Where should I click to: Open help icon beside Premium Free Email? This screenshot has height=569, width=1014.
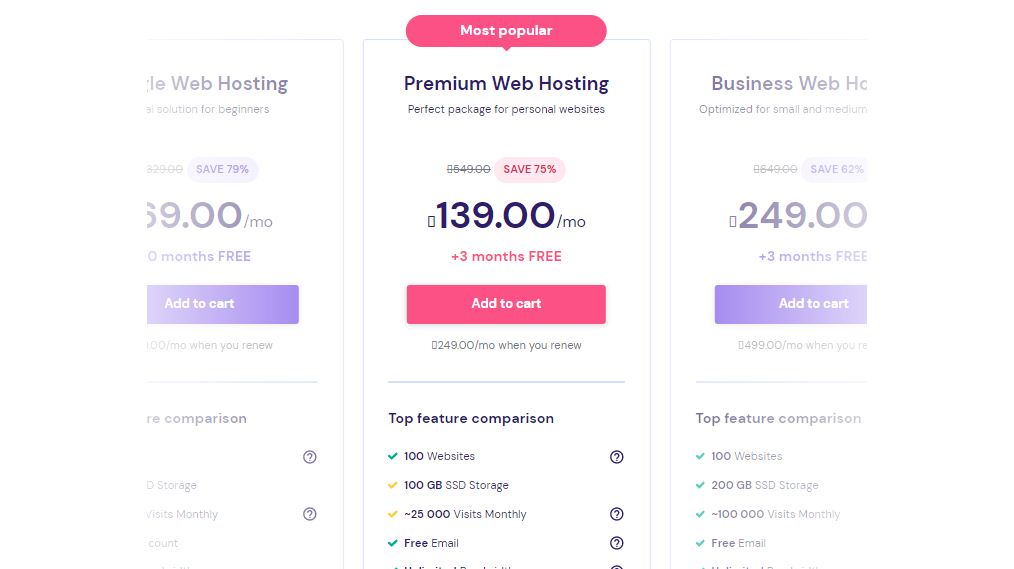pyautogui.click(x=616, y=543)
